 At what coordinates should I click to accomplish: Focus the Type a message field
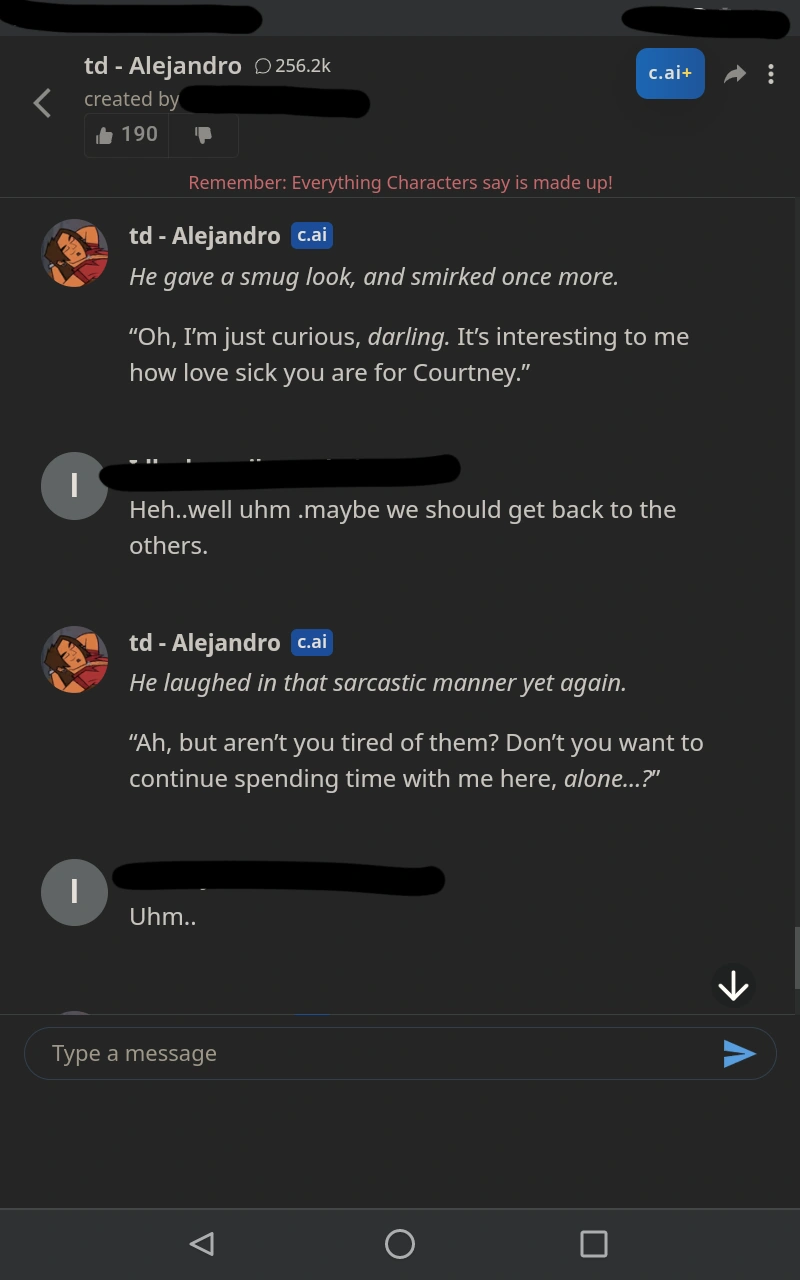coord(370,1053)
